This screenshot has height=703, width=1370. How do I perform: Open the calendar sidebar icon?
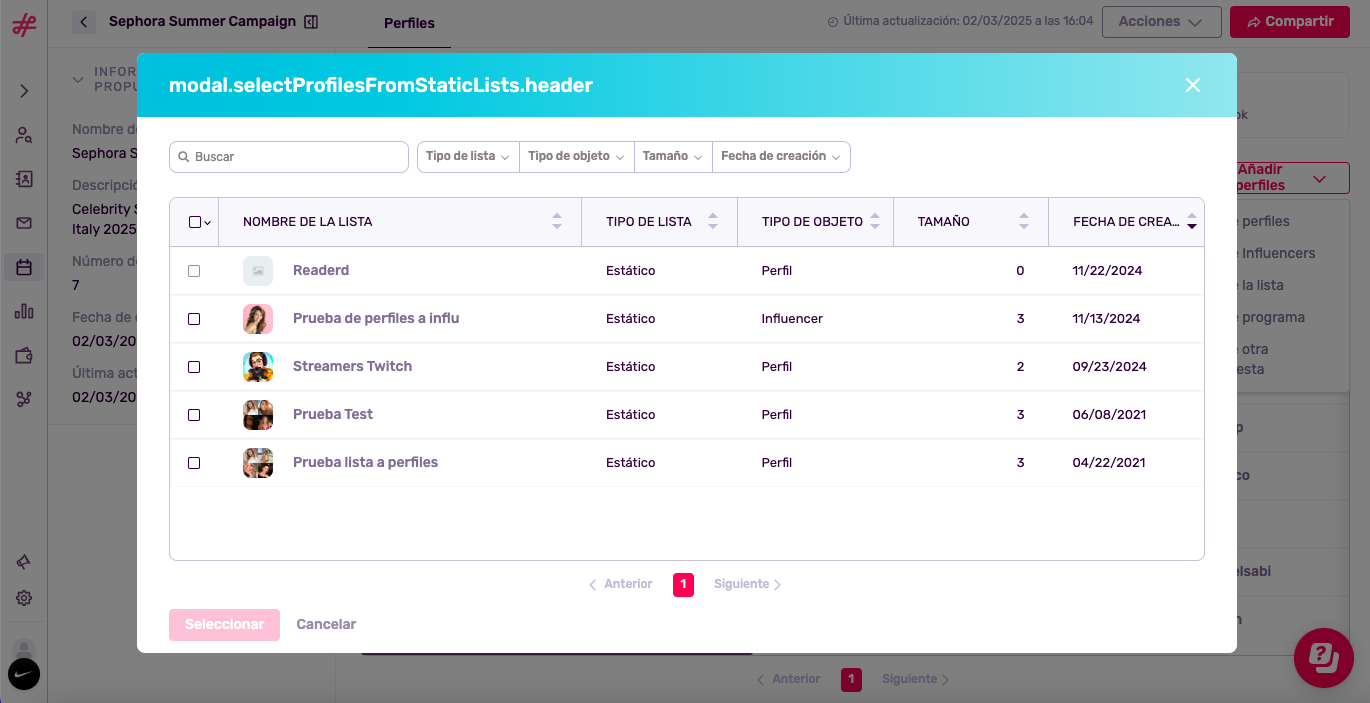tap(24, 267)
